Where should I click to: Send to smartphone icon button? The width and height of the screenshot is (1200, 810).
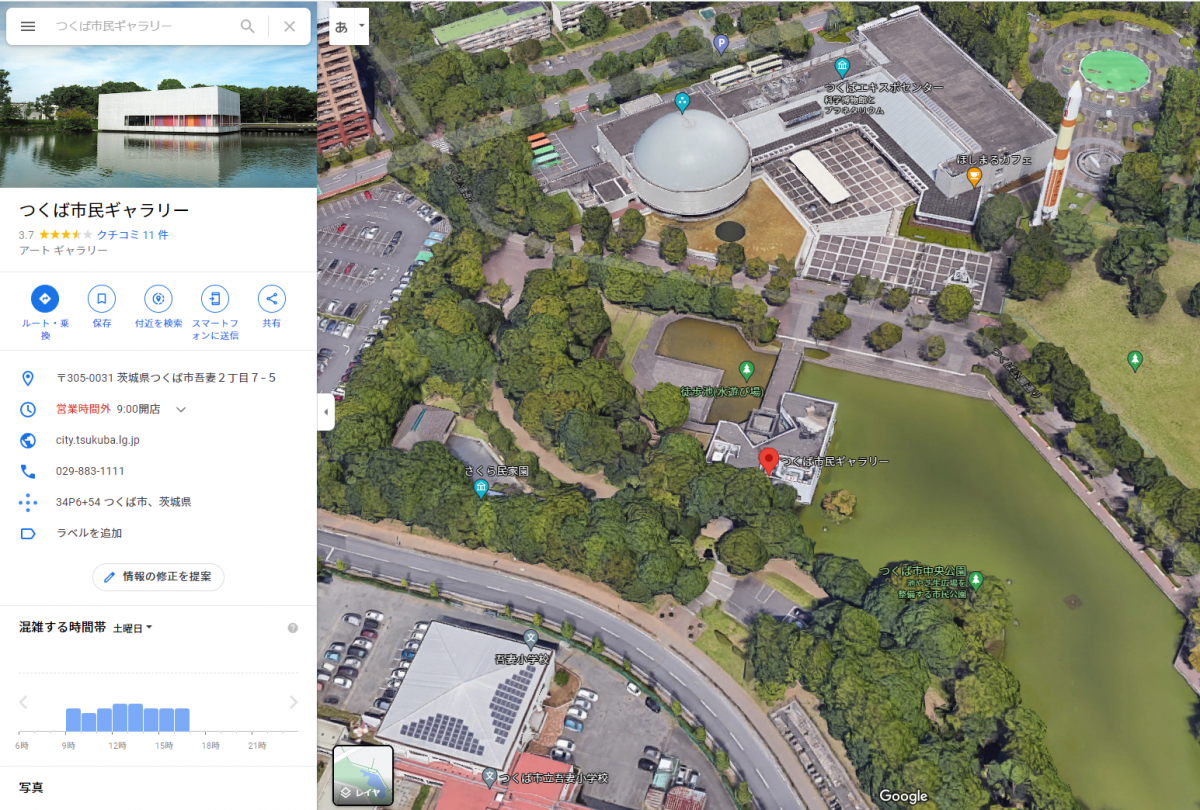(x=215, y=298)
